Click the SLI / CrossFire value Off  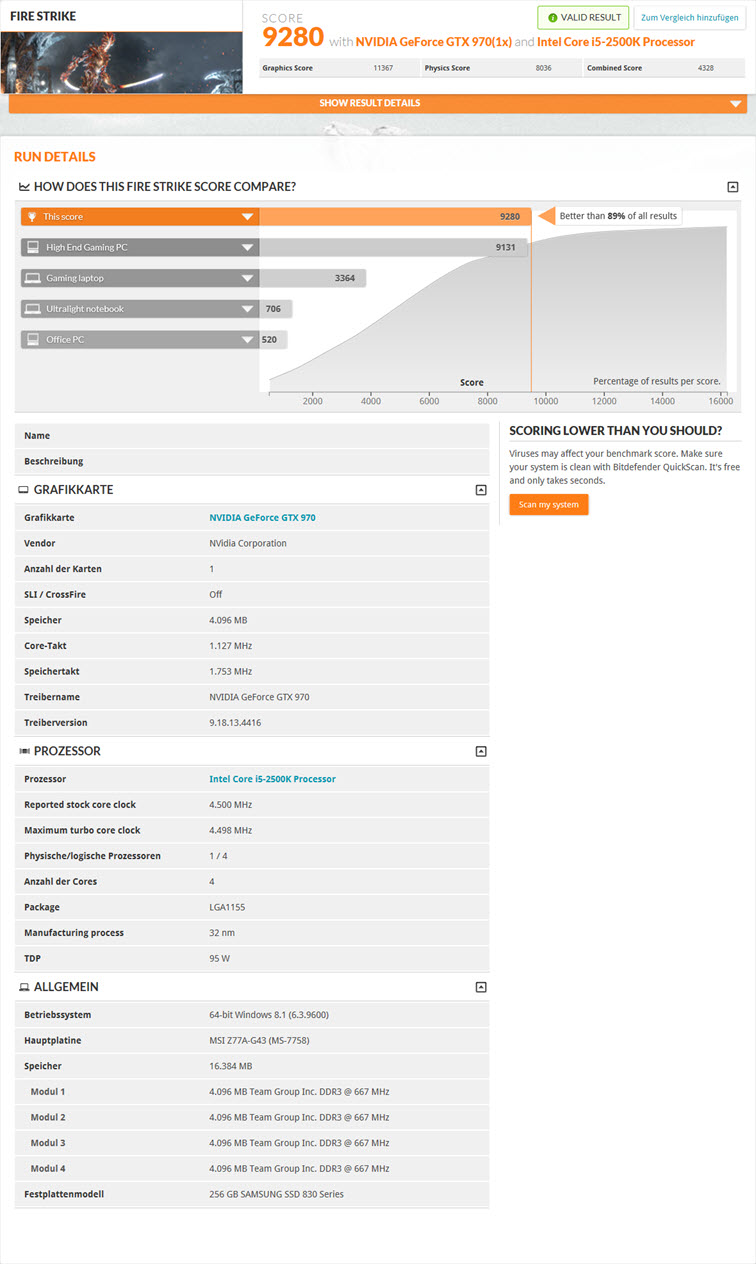point(216,595)
